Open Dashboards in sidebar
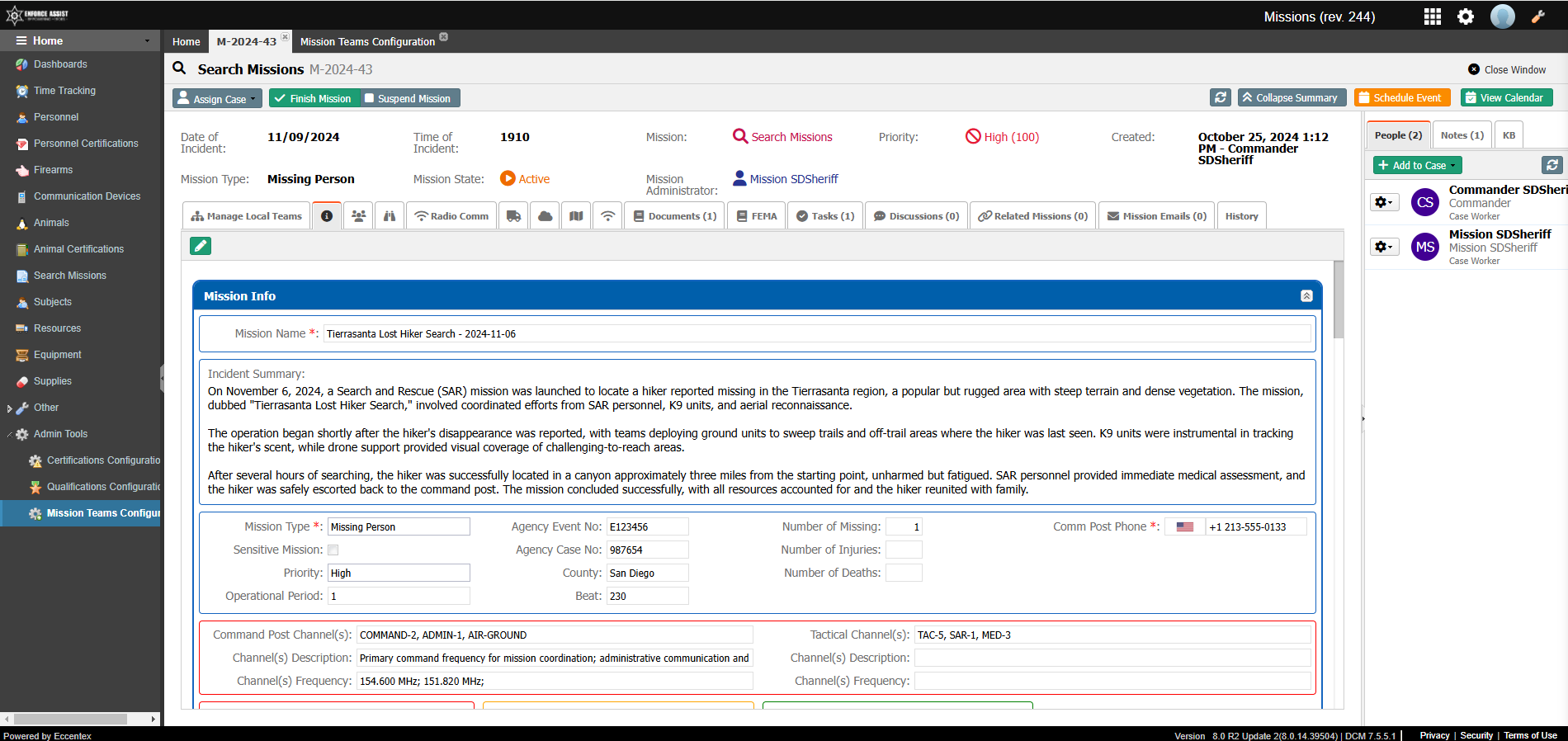1568x741 pixels. [x=60, y=64]
